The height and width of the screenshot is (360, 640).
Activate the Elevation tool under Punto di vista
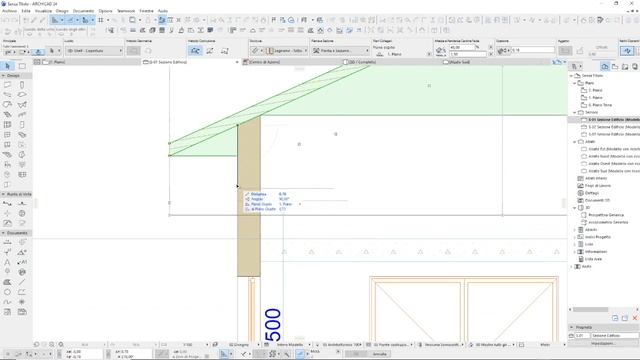pos(22,203)
